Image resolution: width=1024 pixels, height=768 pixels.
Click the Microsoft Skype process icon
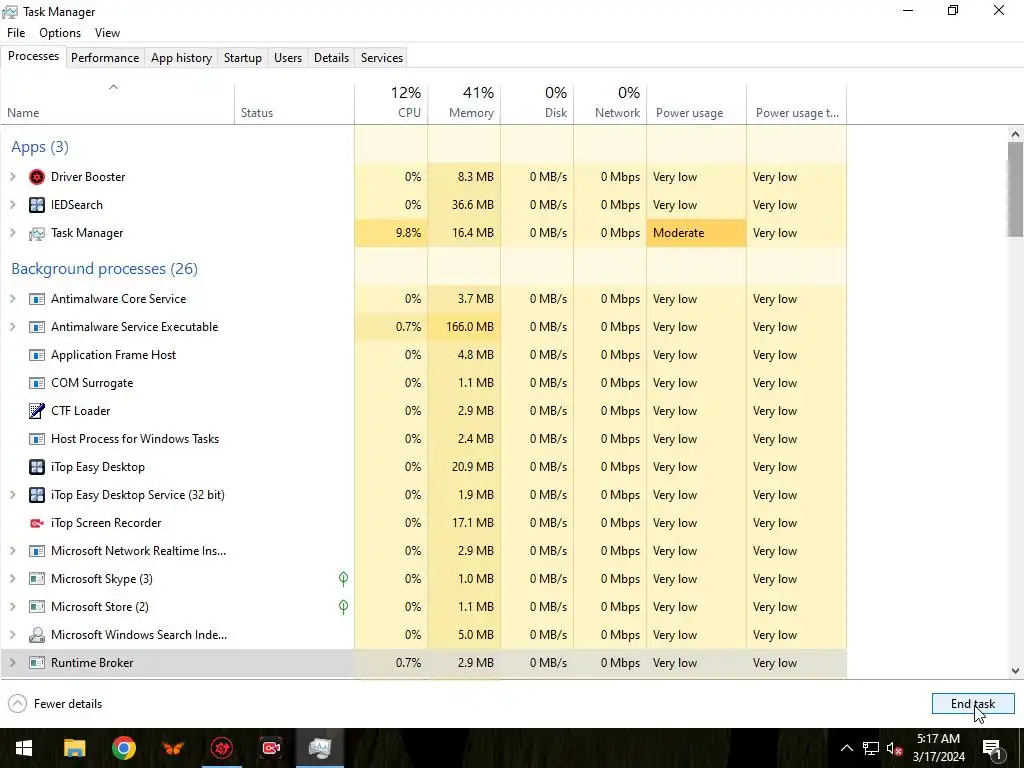pos(37,579)
